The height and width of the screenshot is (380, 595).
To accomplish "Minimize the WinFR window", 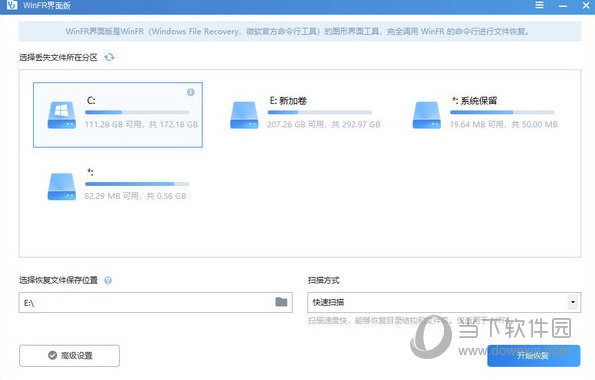I will click(x=563, y=6).
